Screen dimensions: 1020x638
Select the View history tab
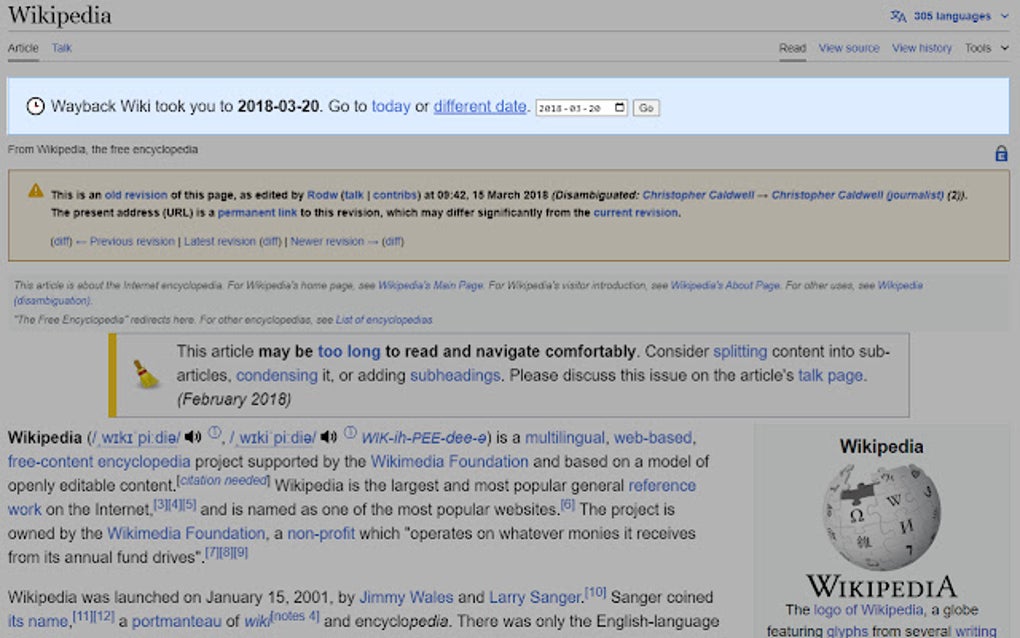(921, 47)
